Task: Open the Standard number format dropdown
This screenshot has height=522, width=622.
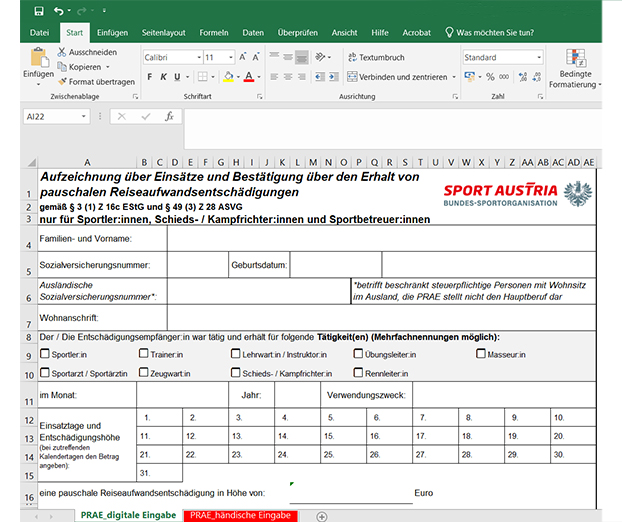Action: click(539, 58)
